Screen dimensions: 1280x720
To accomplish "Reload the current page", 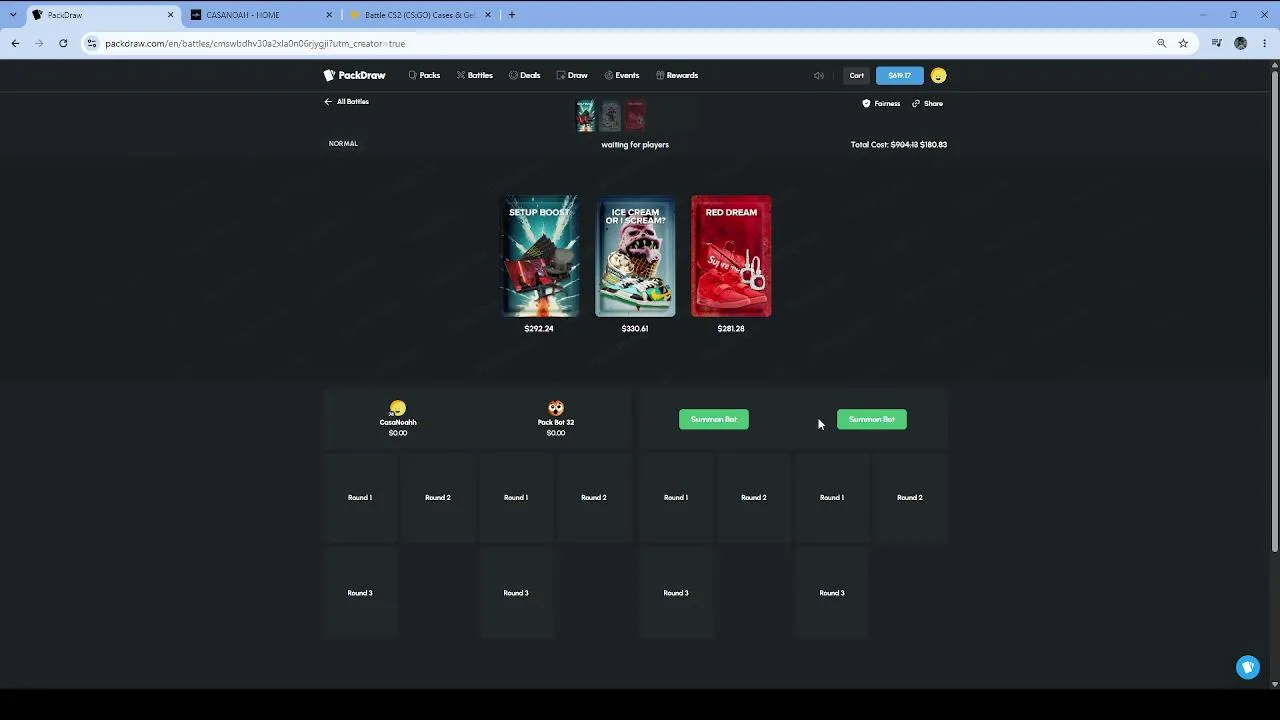I will pyautogui.click(x=63, y=43).
